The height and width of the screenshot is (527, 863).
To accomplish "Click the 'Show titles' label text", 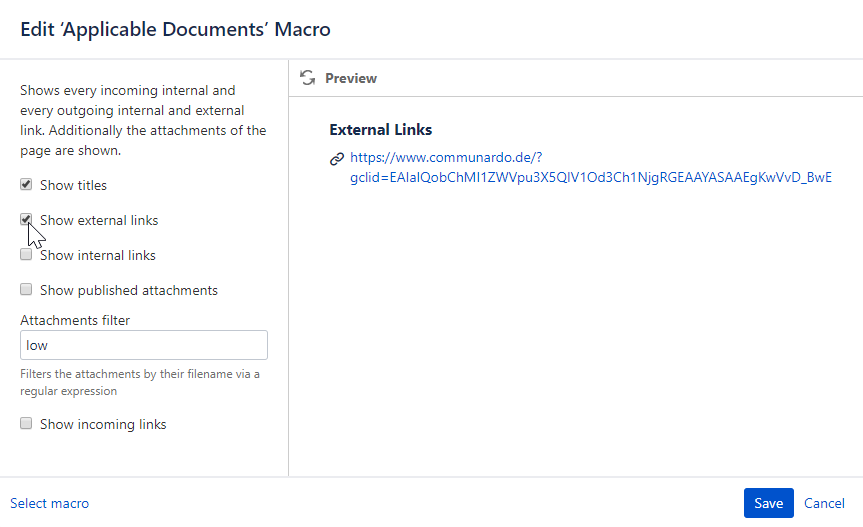I will [73, 185].
